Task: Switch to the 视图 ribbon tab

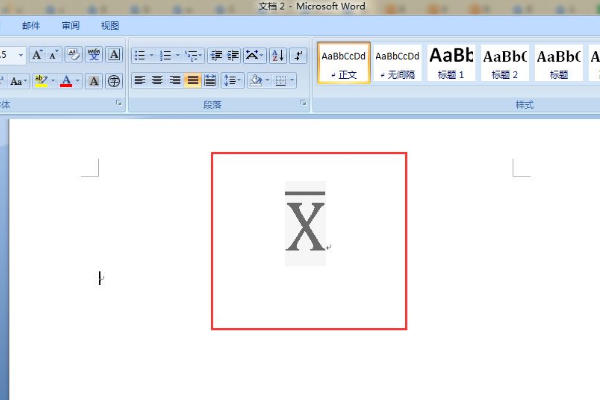Action: click(110, 26)
